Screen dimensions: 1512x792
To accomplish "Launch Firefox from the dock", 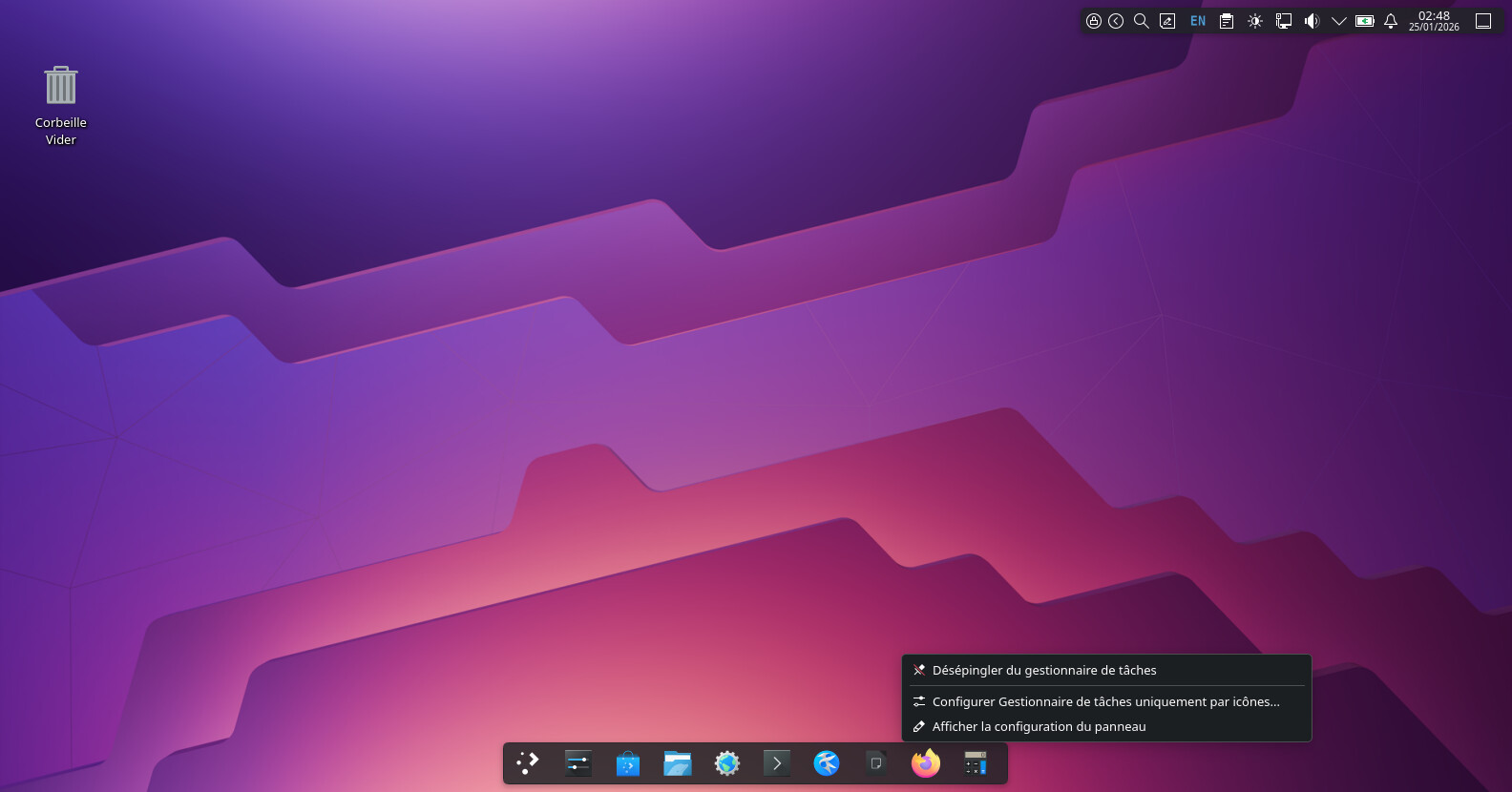I will (926, 763).
